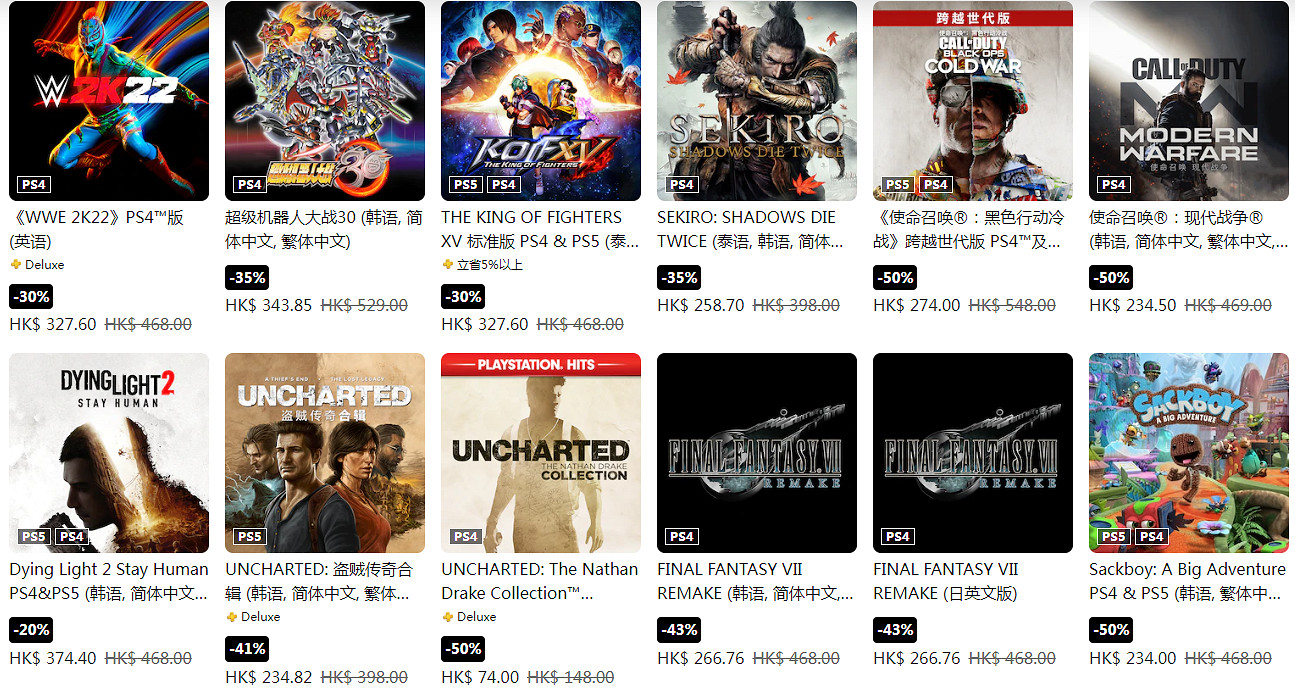Click Deluxe icon under Nathan Drake Collection
The image size is (1295, 692).
(447, 617)
